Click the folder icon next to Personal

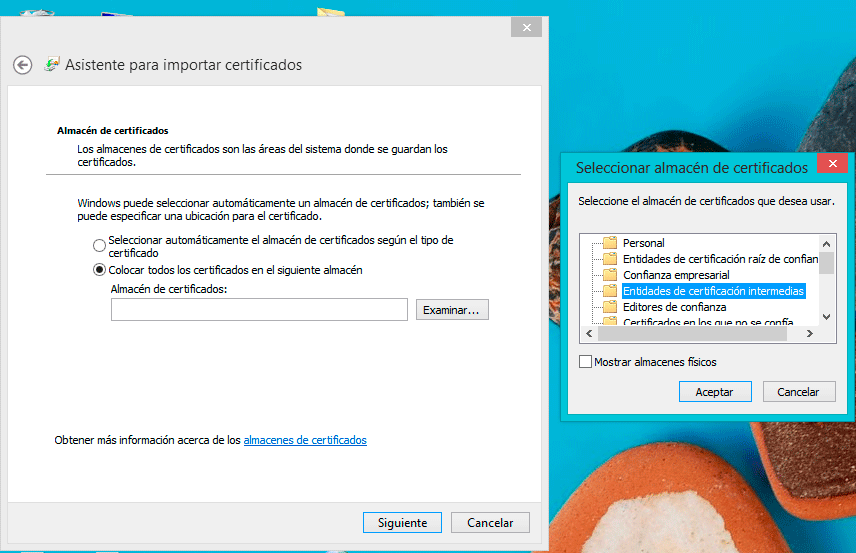pos(610,242)
